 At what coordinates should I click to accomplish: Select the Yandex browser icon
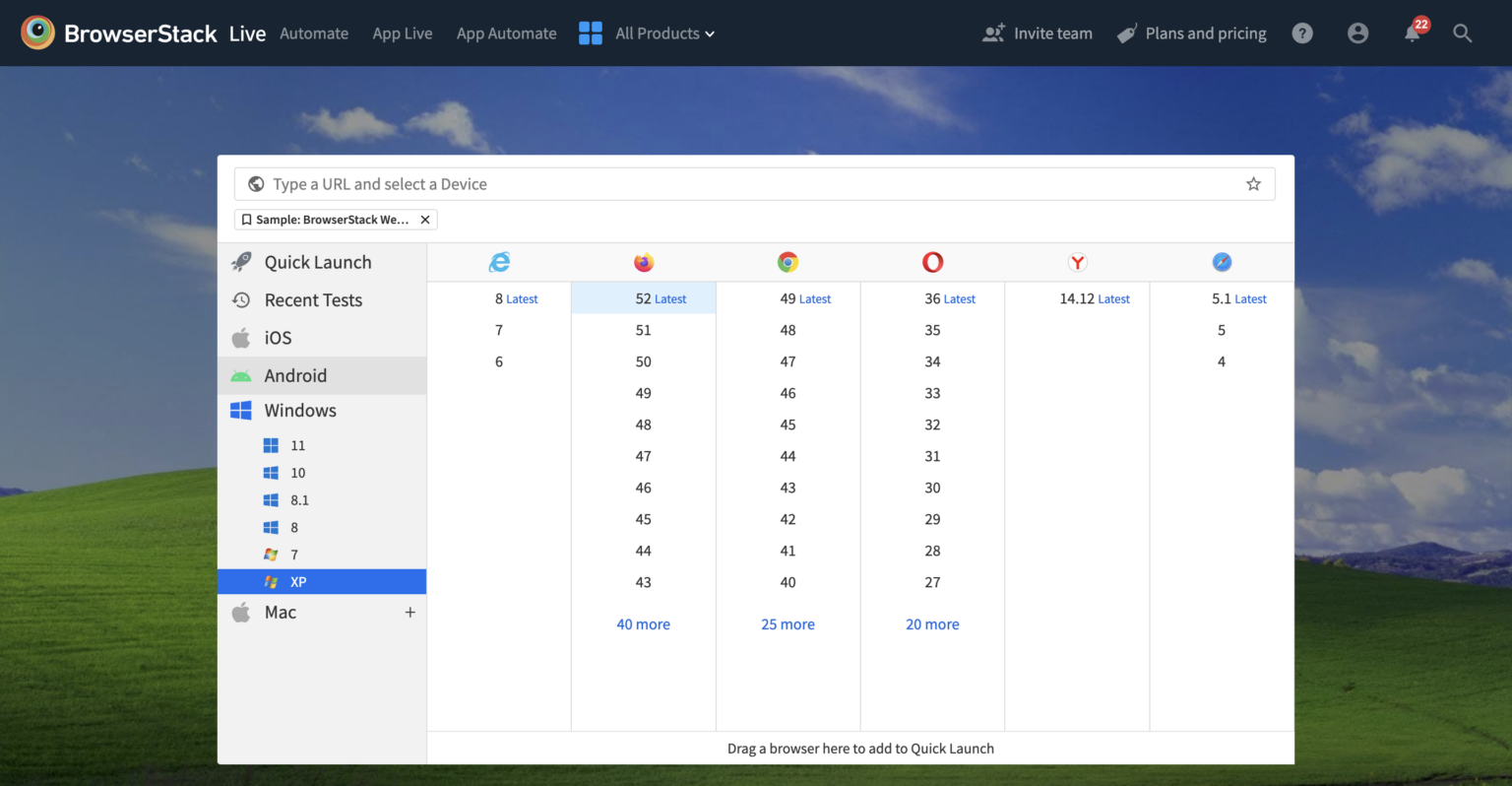point(1077,262)
